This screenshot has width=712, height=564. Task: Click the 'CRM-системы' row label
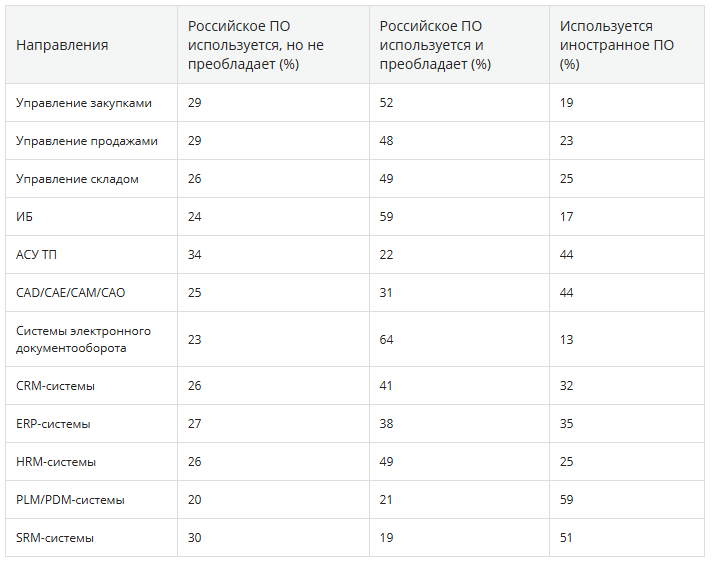coord(56,386)
